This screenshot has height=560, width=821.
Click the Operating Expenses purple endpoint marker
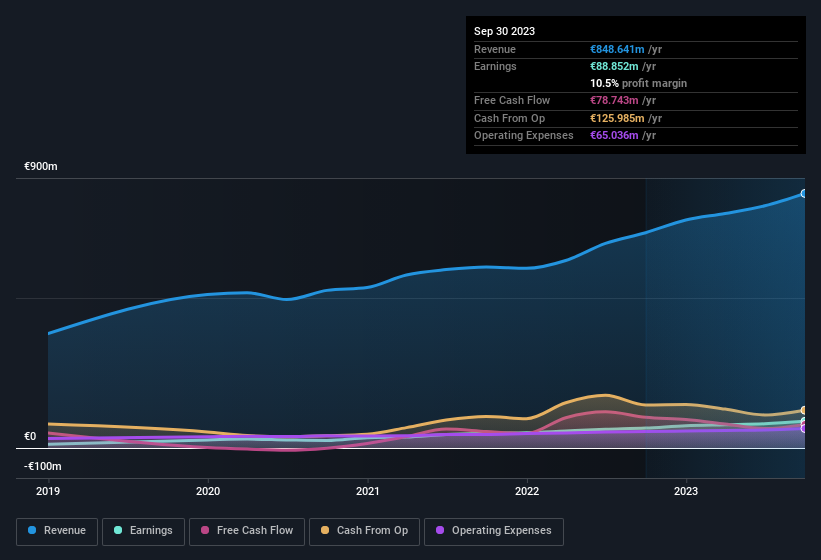[x=804, y=429]
